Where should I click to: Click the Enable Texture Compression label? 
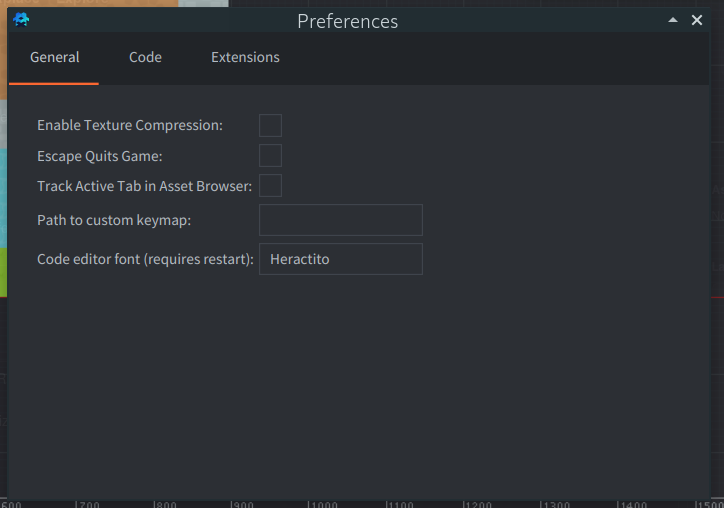click(x=130, y=125)
